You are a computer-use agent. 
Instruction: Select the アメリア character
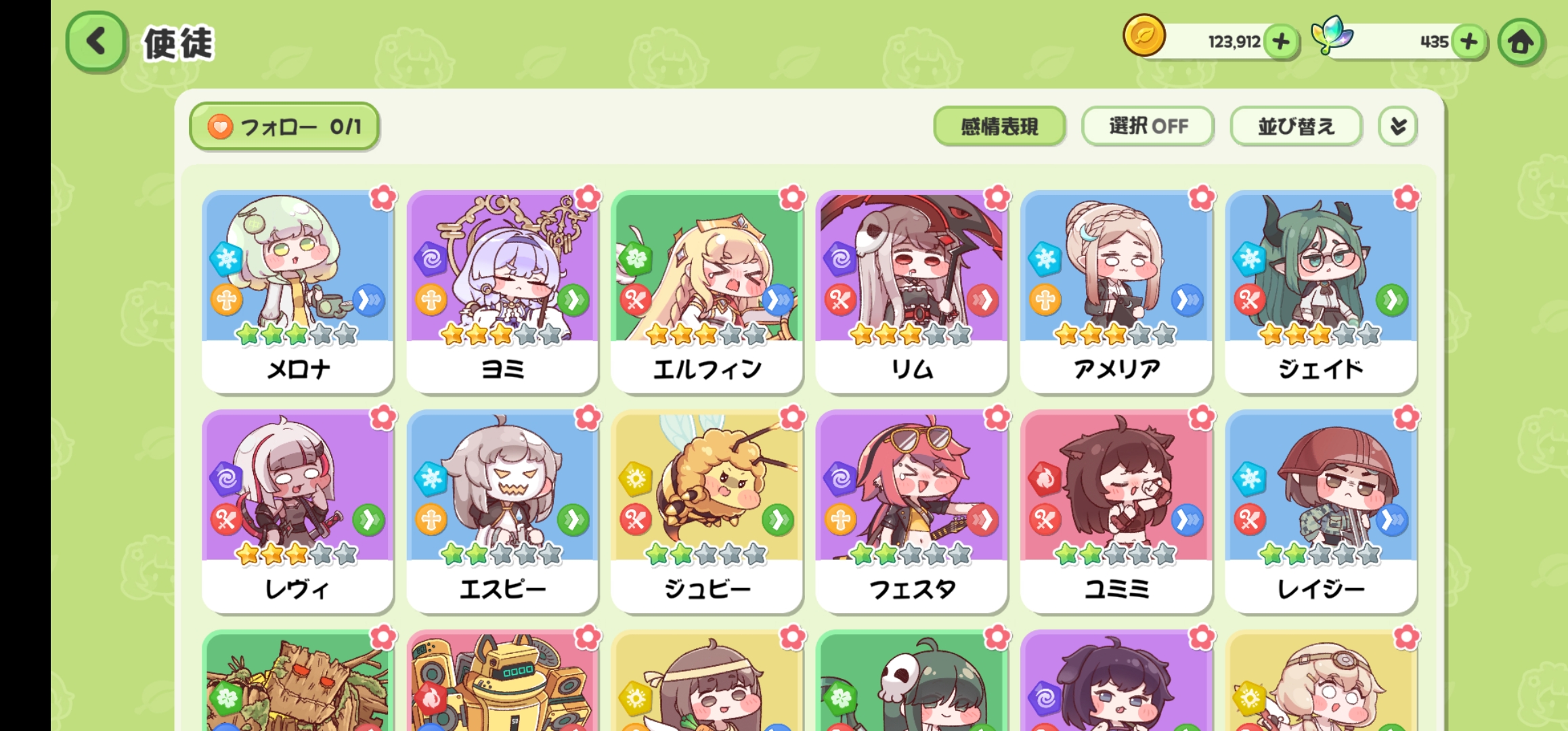click(1116, 292)
